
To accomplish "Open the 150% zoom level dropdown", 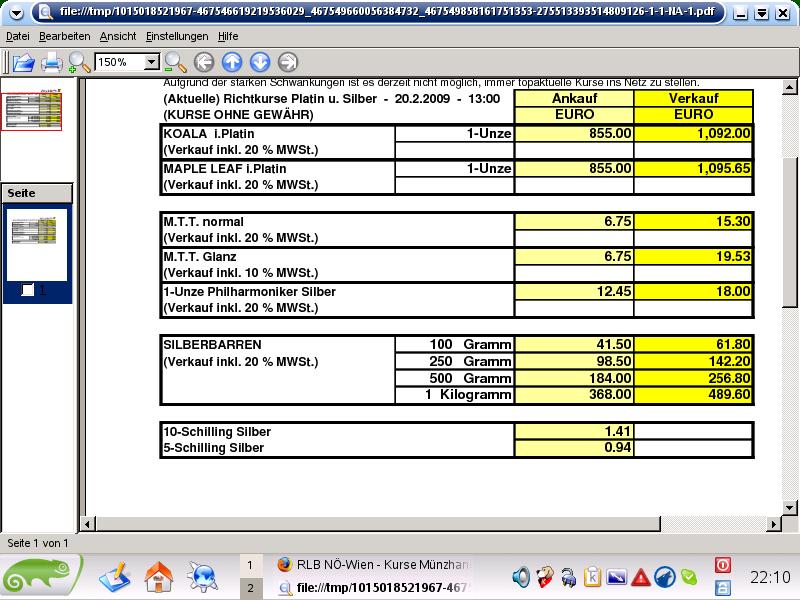I will (152, 62).
